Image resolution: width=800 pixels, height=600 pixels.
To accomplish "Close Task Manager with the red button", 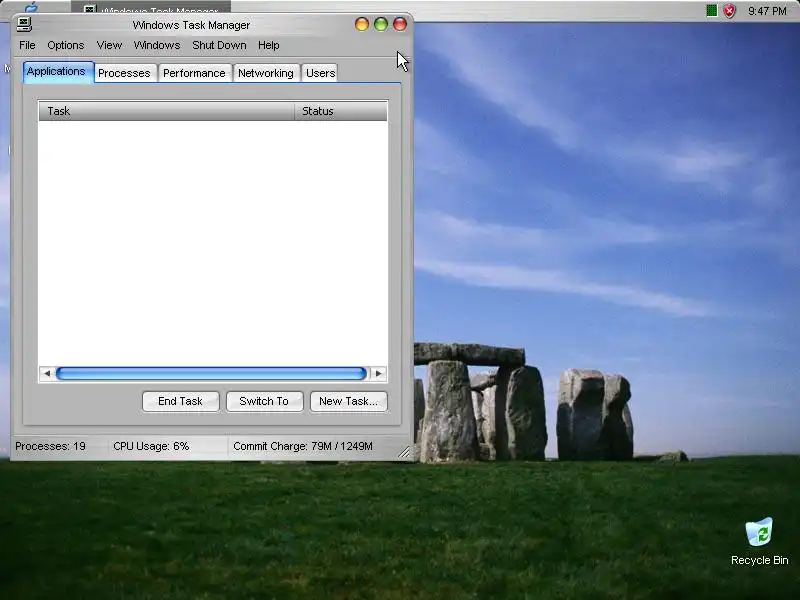I will [399, 24].
